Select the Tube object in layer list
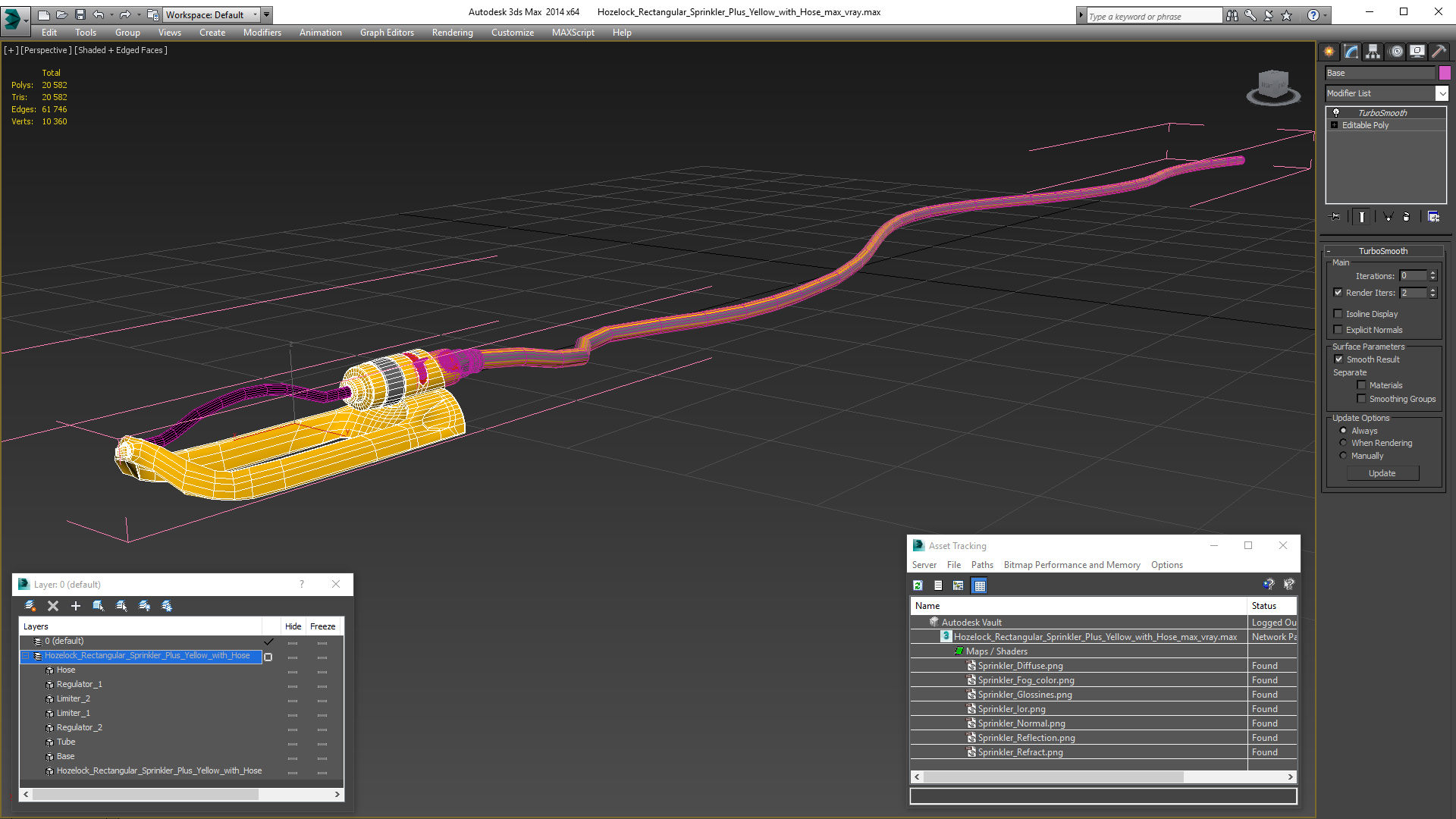This screenshot has height=819, width=1456. pyautogui.click(x=66, y=742)
